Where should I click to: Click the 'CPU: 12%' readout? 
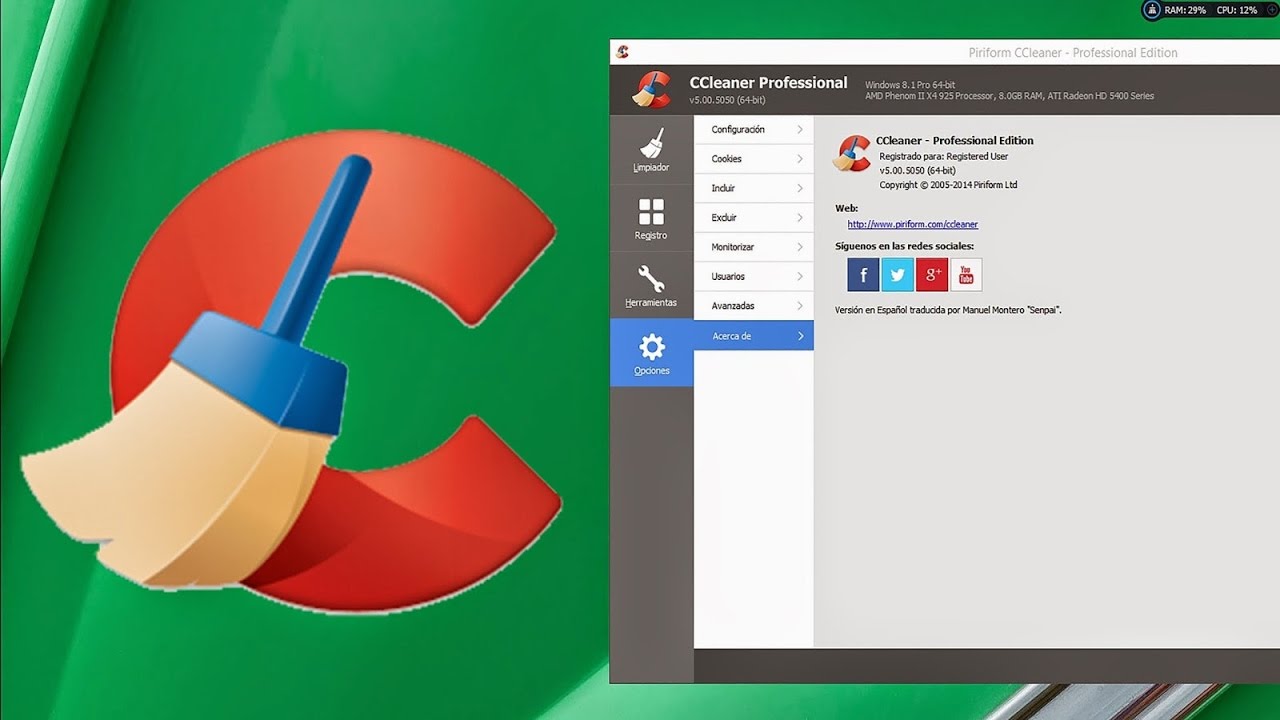(1237, 10)
